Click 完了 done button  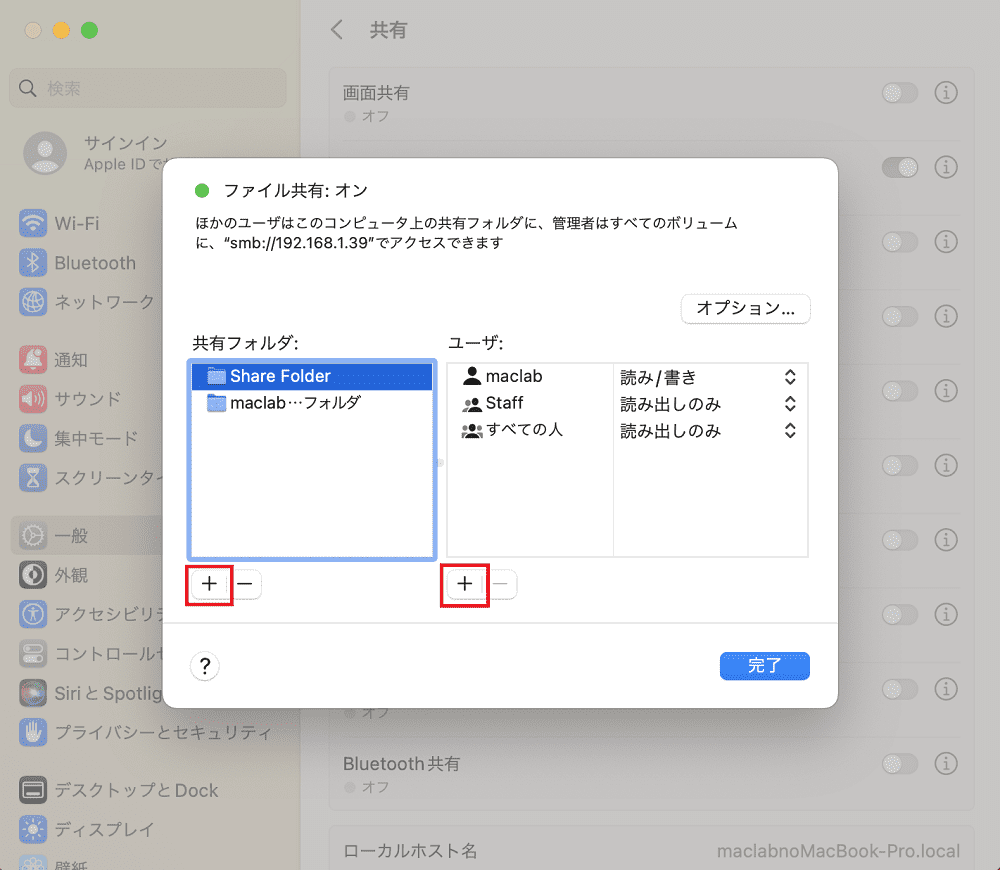(765, 666)
